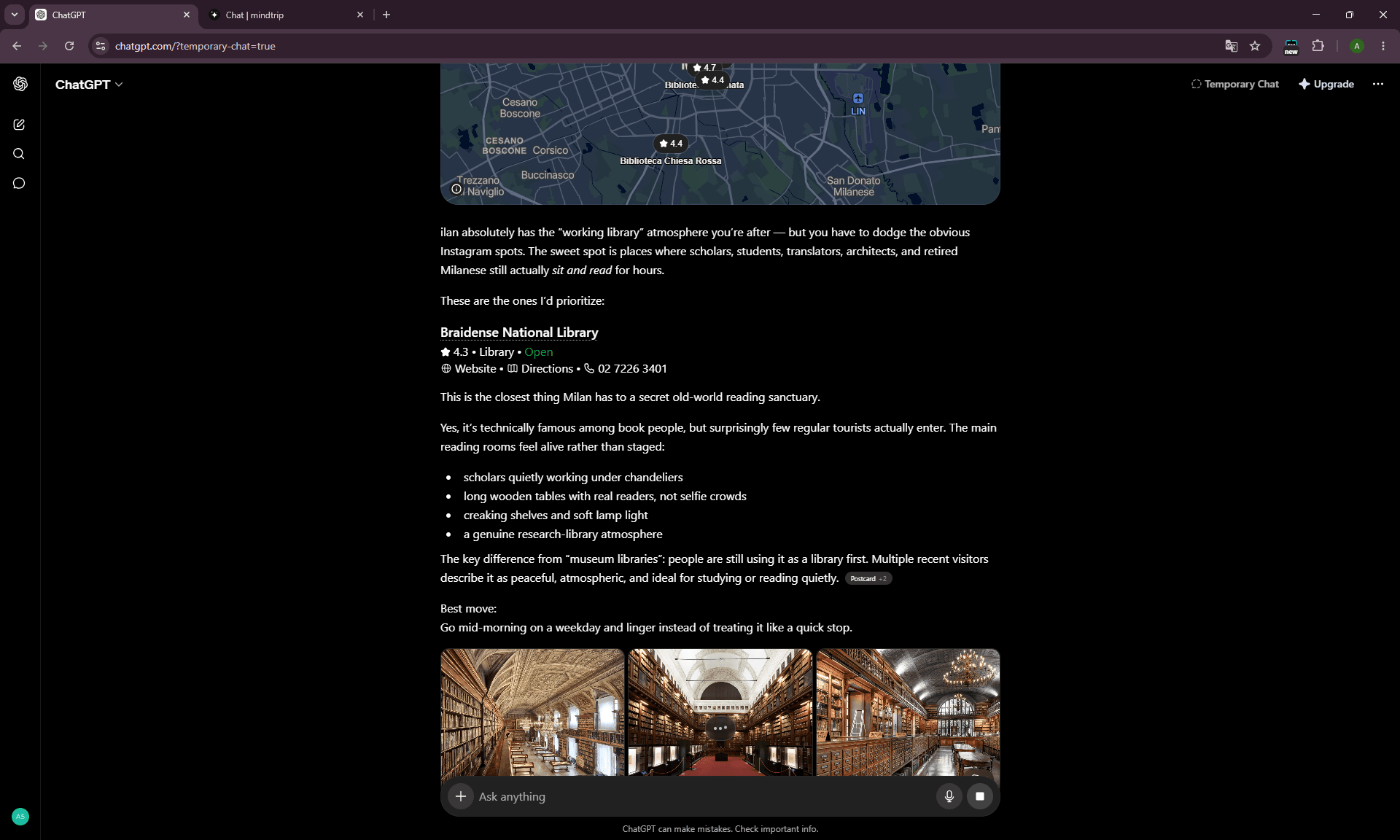Open account avatar at sidebar bottom

[x=20, y=817]
